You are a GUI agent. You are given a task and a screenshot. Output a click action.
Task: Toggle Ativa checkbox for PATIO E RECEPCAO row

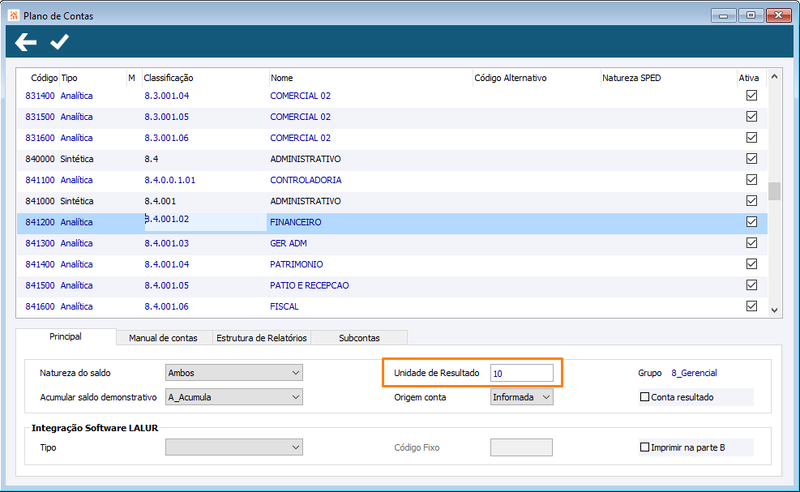pos(751,285)
